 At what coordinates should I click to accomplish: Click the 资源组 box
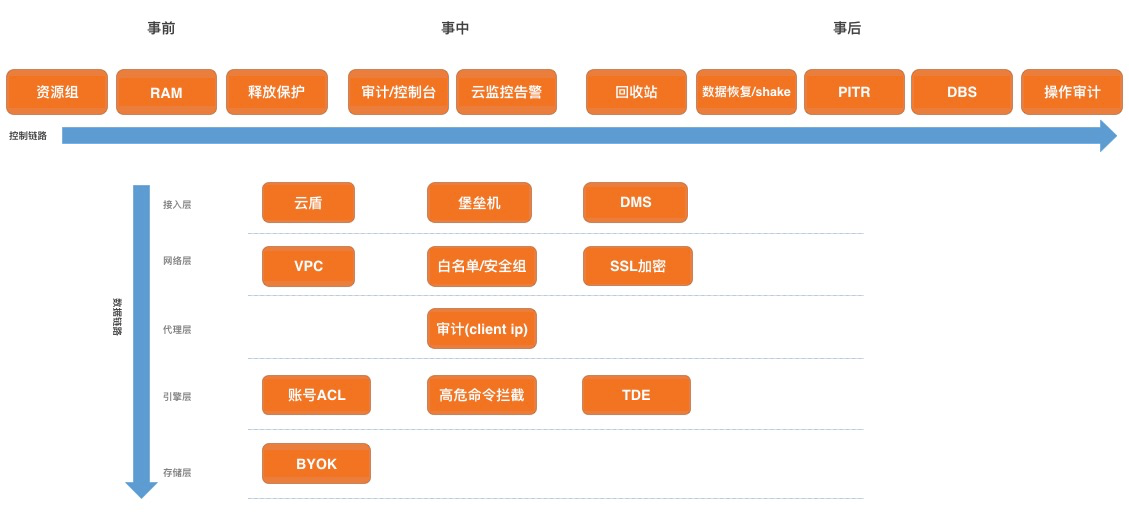(57, 92)
